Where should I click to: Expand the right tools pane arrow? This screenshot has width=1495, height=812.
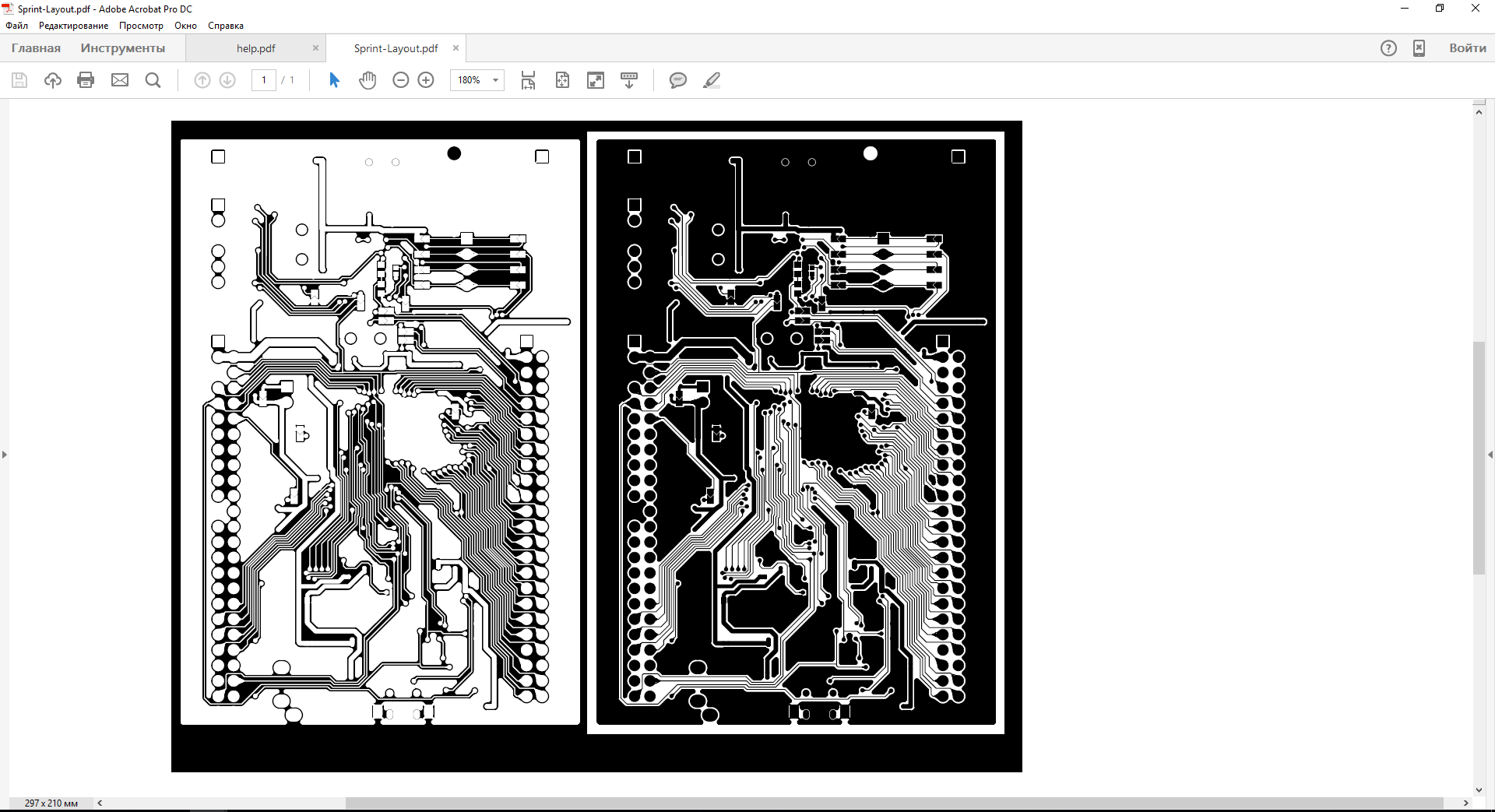point(1490,455)
